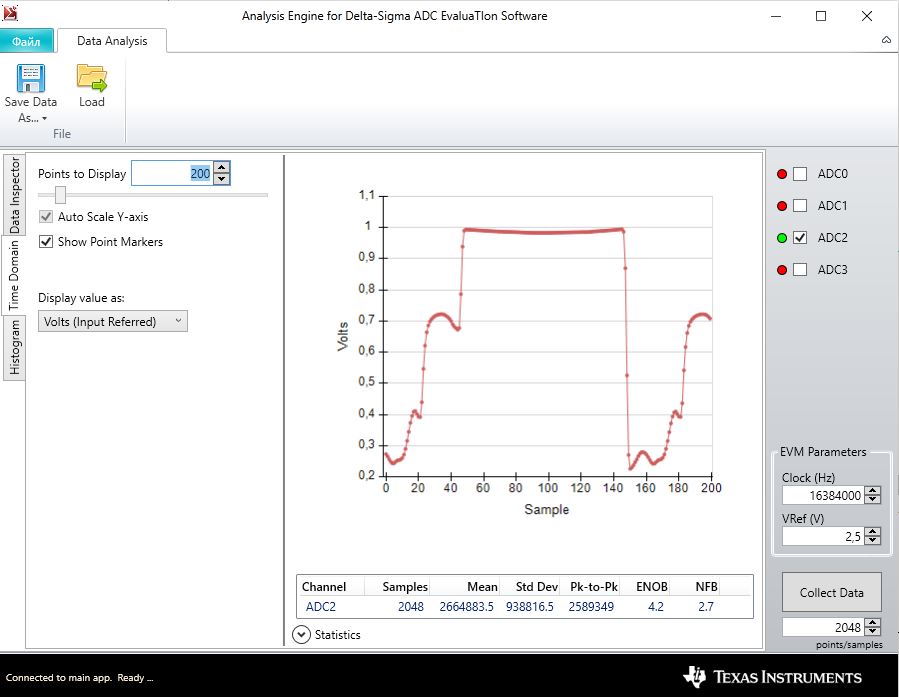Open the Save Data As dropdown arrow
The height and width of the screenshot is (697, 899).
point(44,119)
